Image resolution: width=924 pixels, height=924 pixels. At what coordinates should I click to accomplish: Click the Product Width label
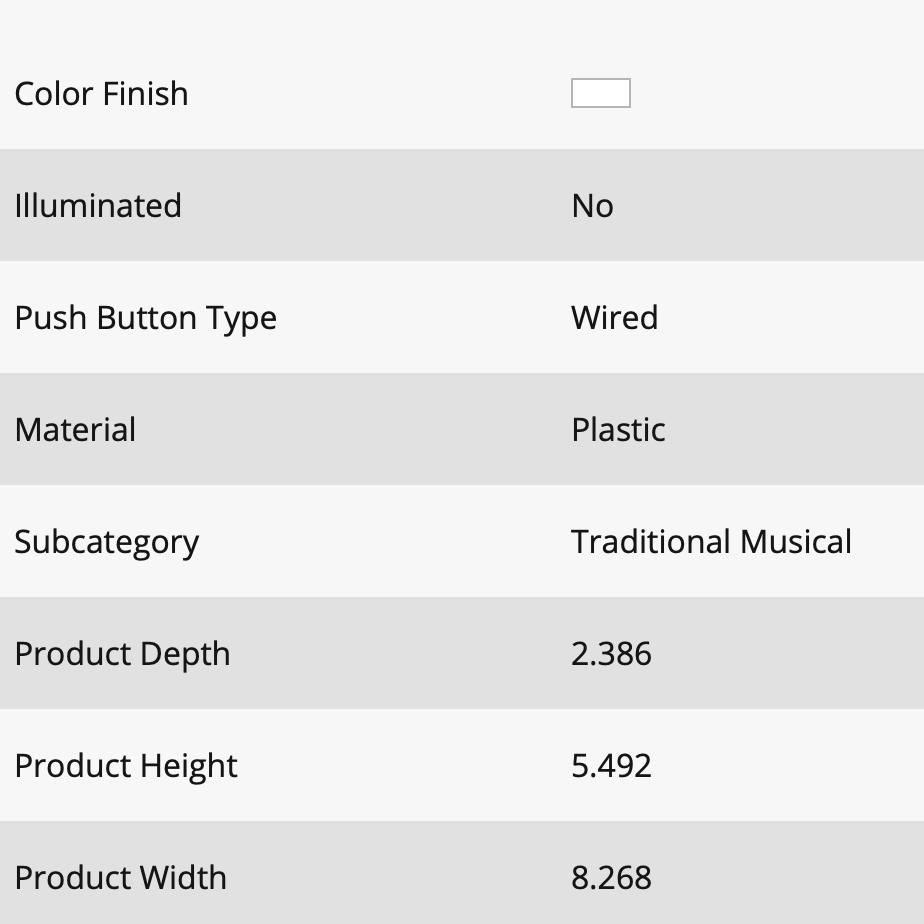pos(120,877)
